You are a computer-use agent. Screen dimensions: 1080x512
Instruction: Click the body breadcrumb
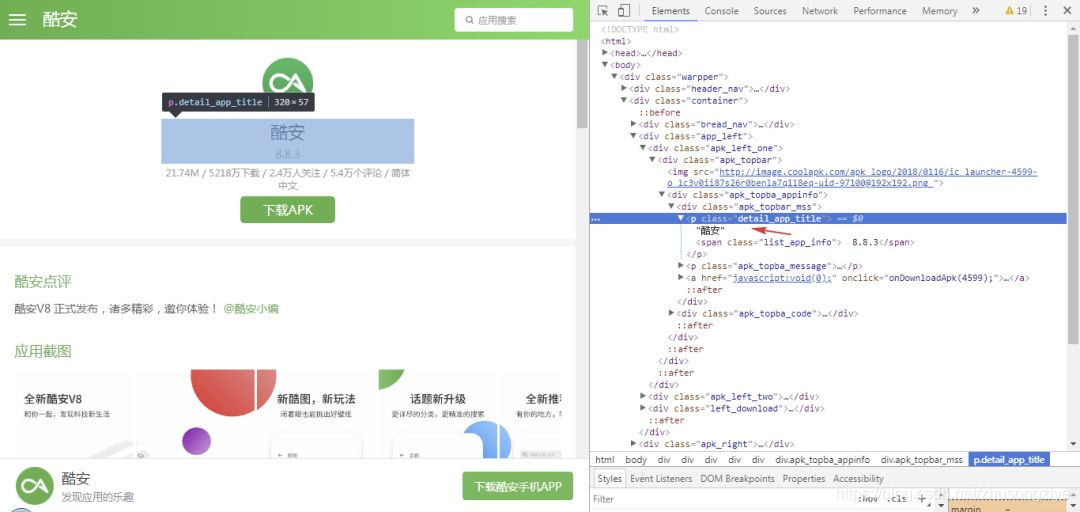(636, 460)
